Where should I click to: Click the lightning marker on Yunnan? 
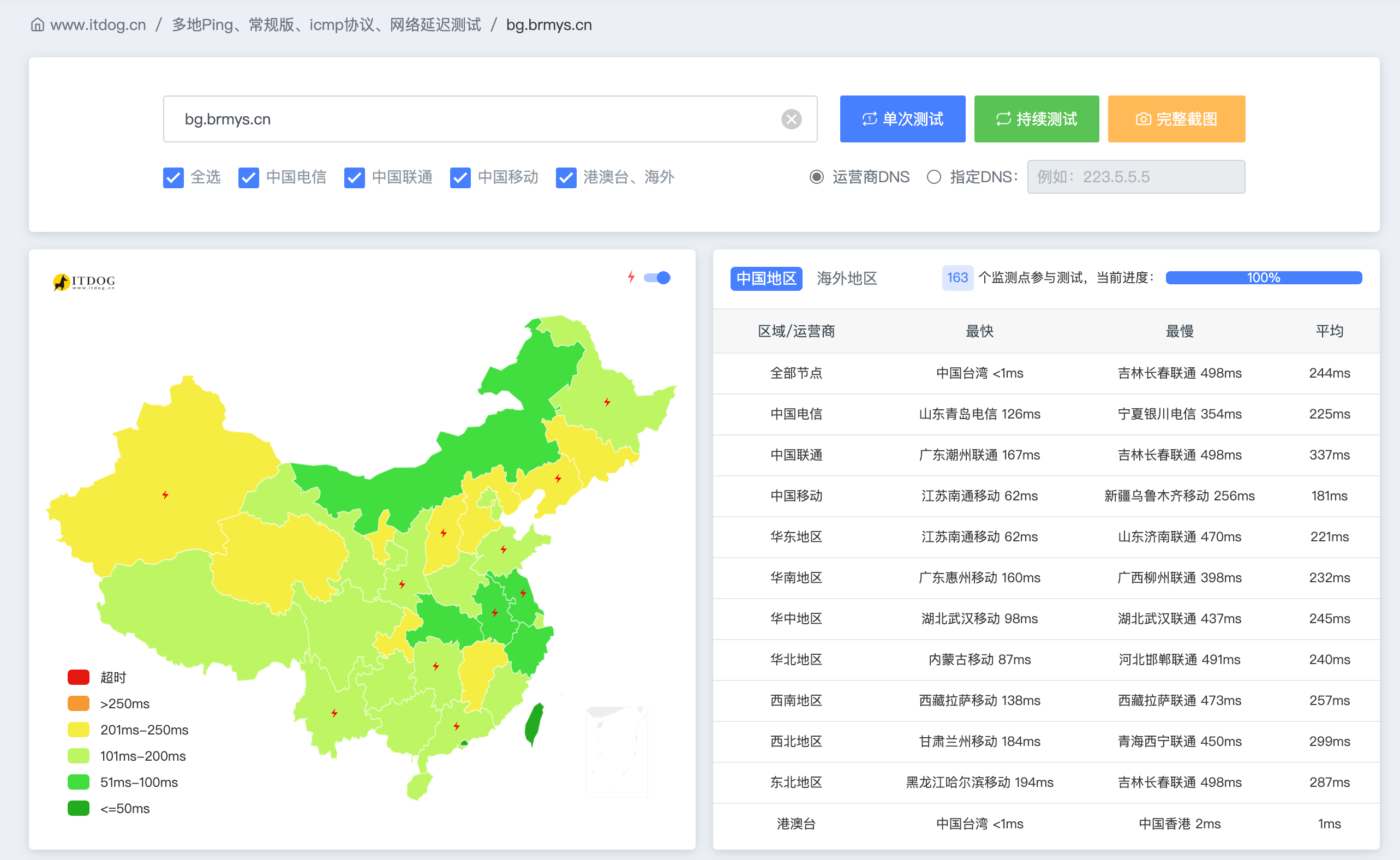(334, 713)
